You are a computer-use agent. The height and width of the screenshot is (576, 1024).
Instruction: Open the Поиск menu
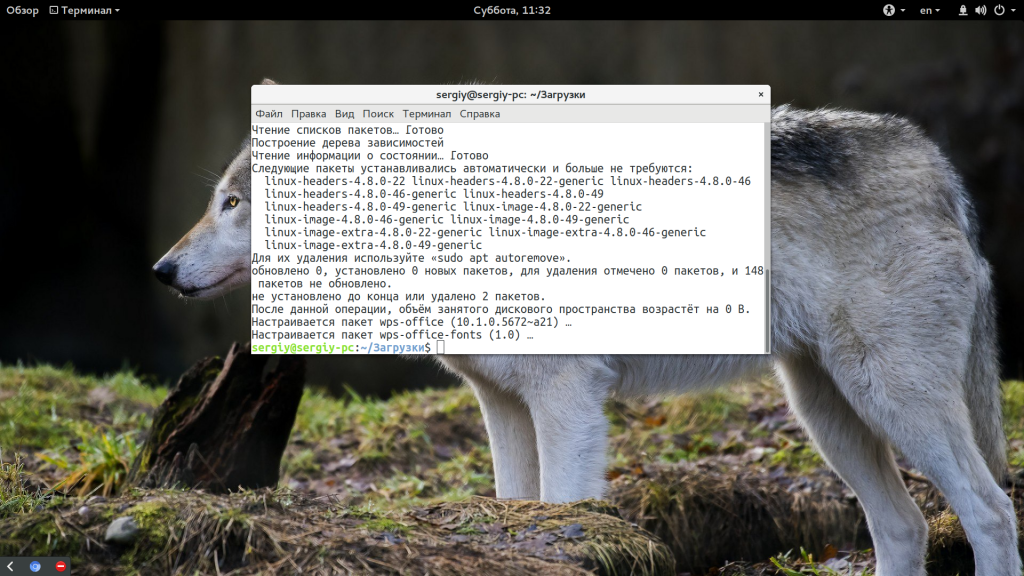(378, 114)
